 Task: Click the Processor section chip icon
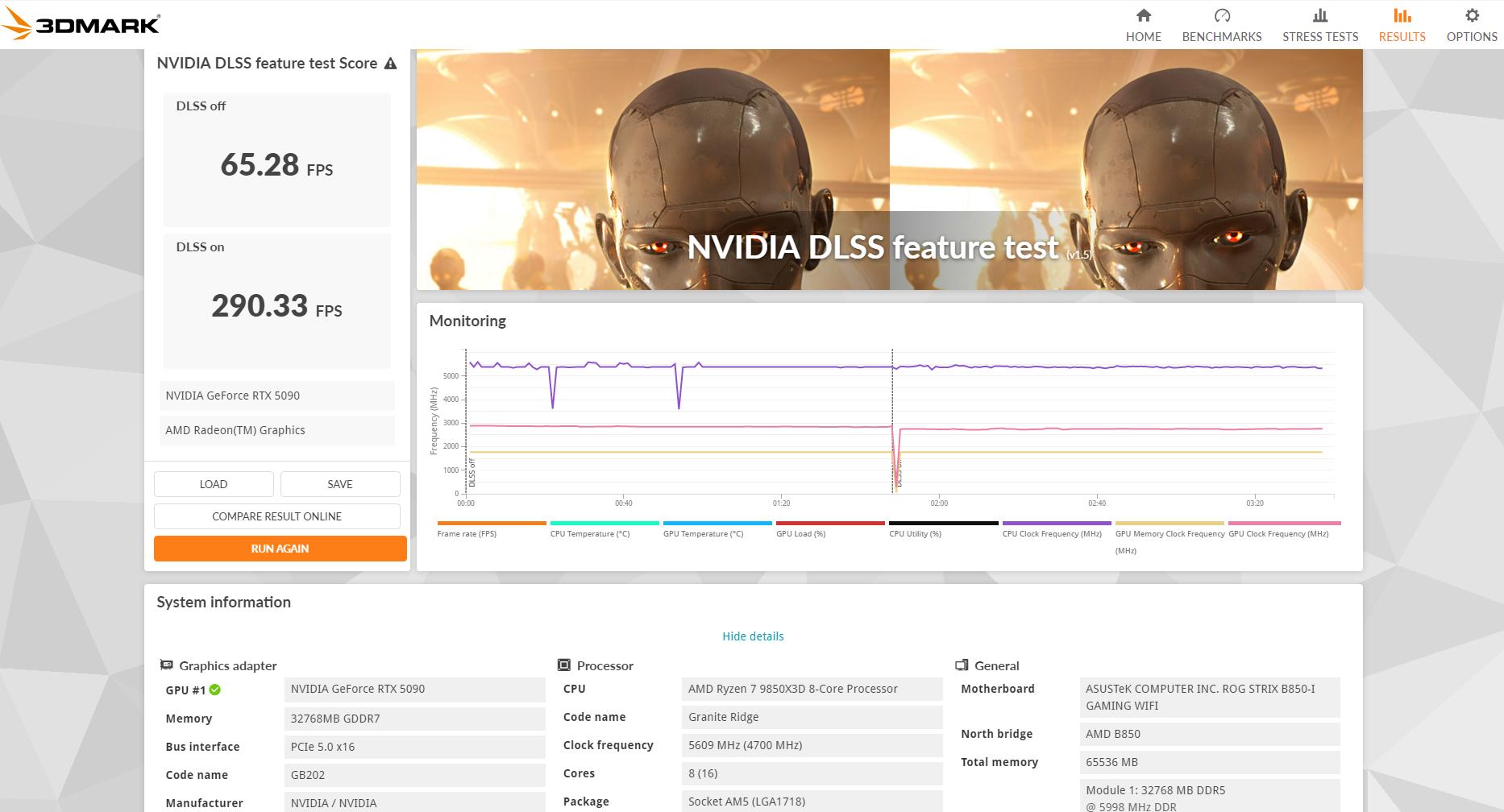[564, 665]
